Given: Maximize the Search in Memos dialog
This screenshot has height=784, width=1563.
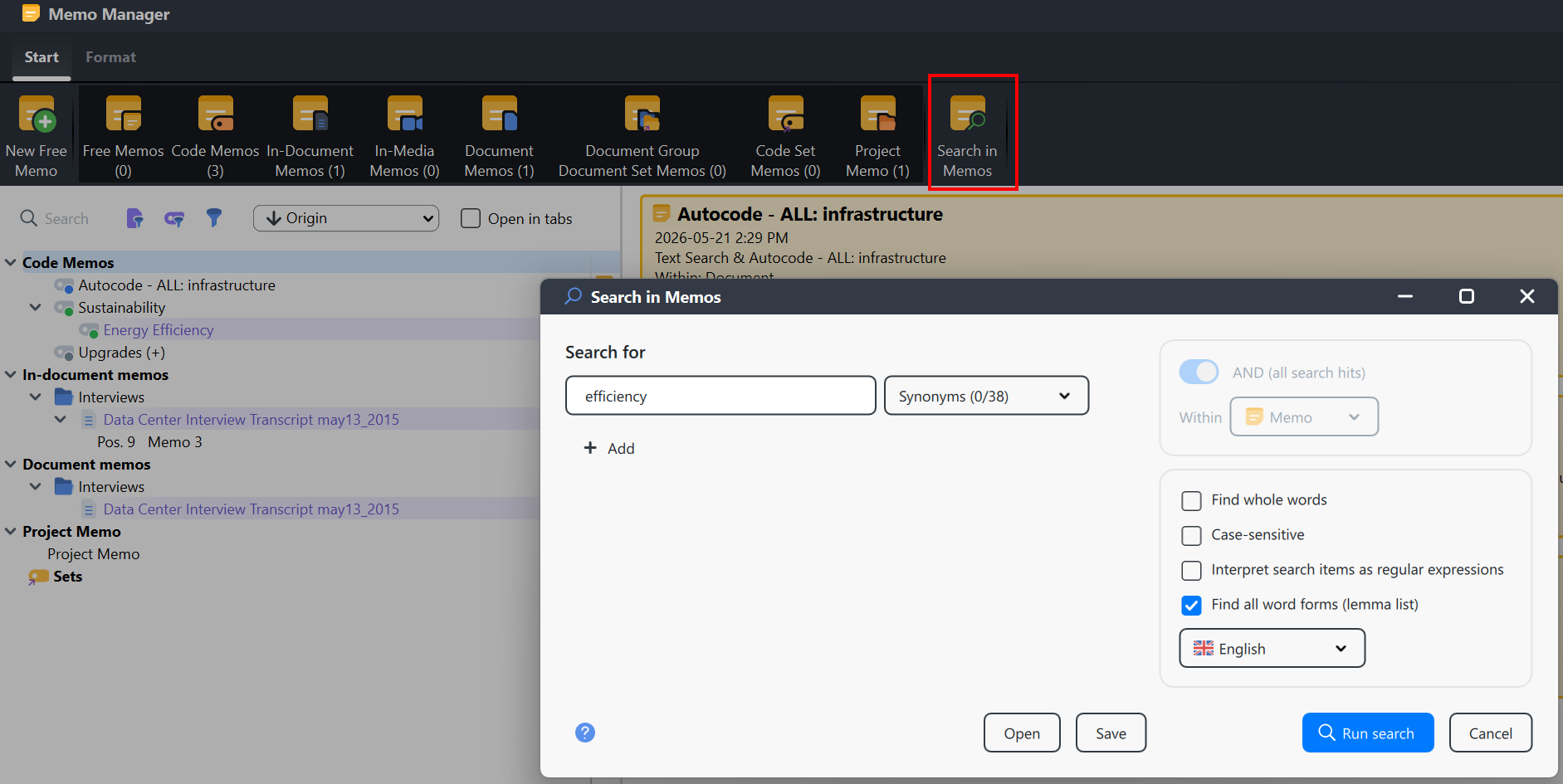Looking at the screenshot, I should (1467, 296).
